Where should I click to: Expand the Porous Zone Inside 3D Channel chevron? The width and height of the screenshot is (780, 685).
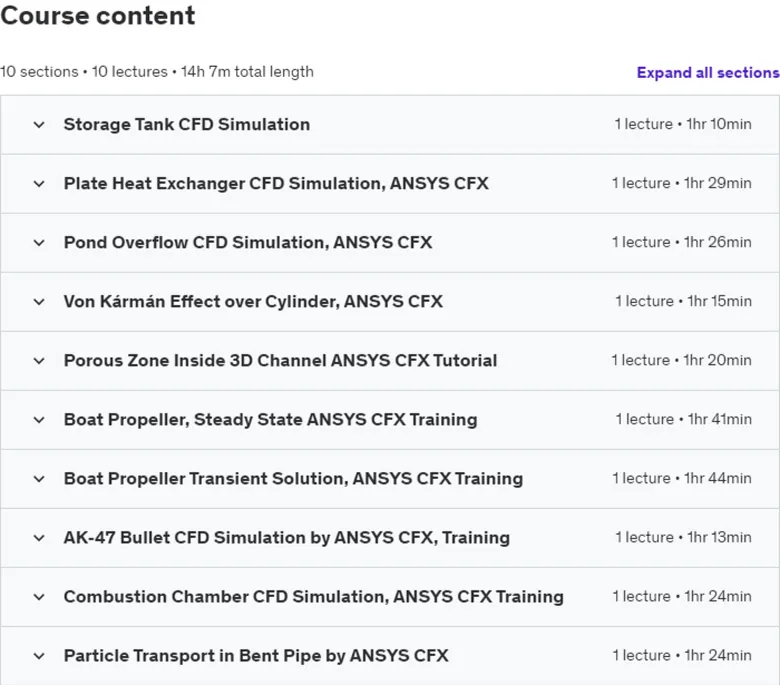coord(39,361)
